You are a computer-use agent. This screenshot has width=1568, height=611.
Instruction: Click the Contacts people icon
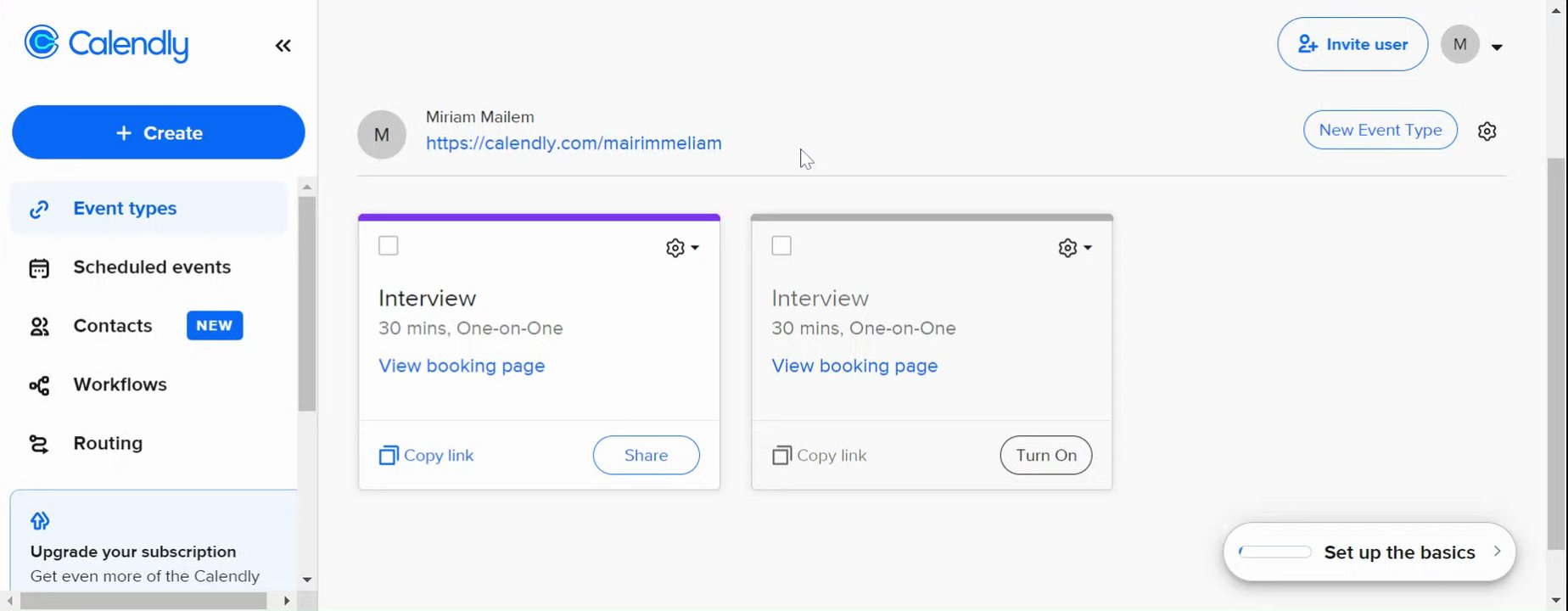coord(39,327)
